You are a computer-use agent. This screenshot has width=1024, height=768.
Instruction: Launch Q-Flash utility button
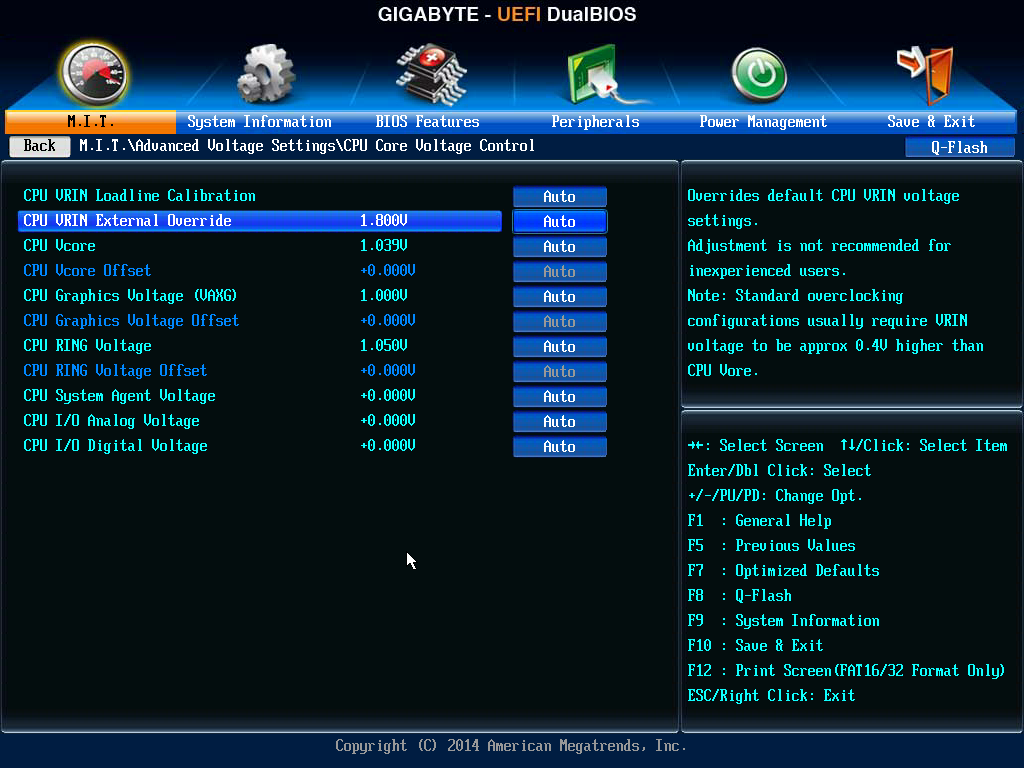959,148
